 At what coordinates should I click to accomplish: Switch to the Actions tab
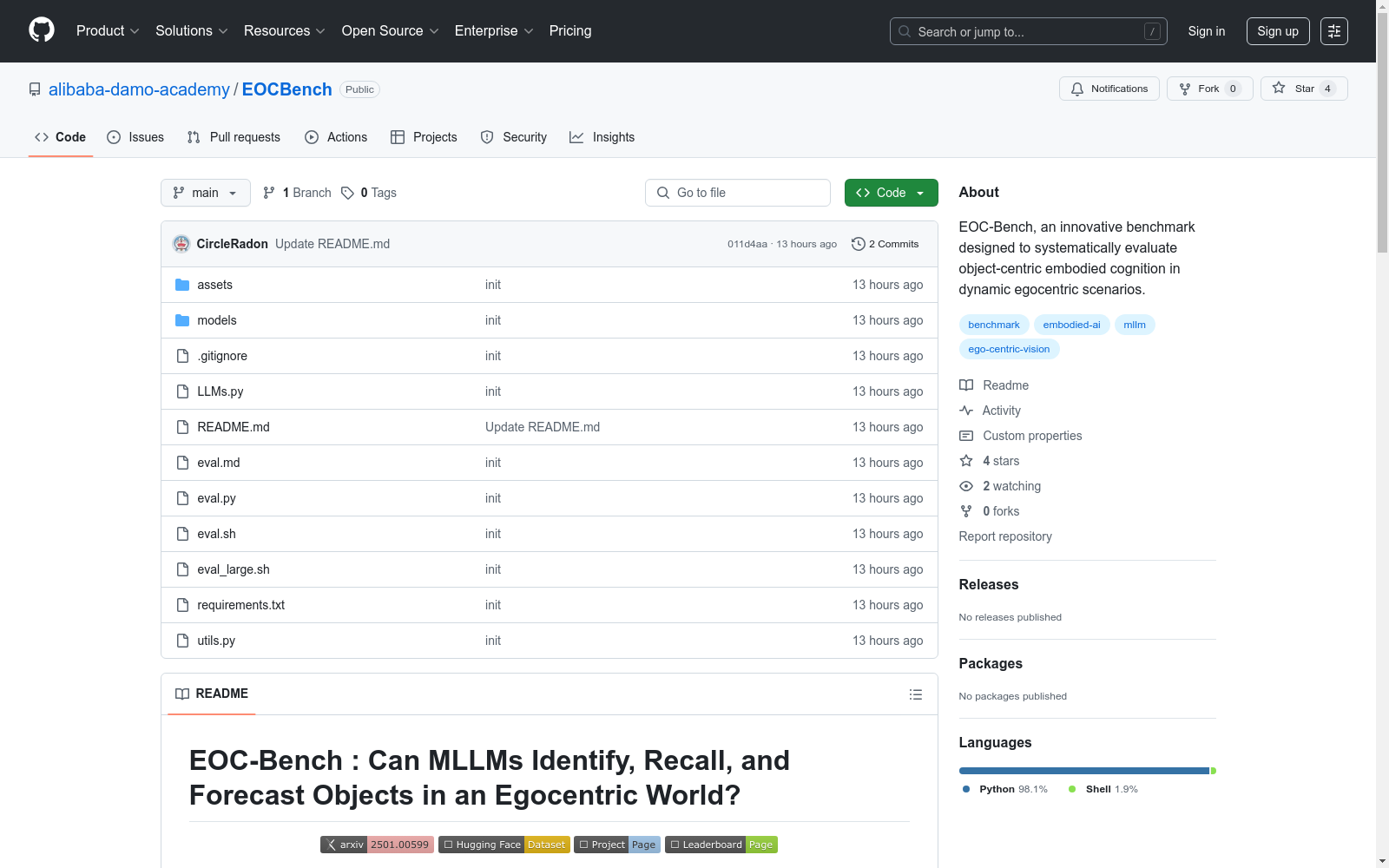point(336,137)
